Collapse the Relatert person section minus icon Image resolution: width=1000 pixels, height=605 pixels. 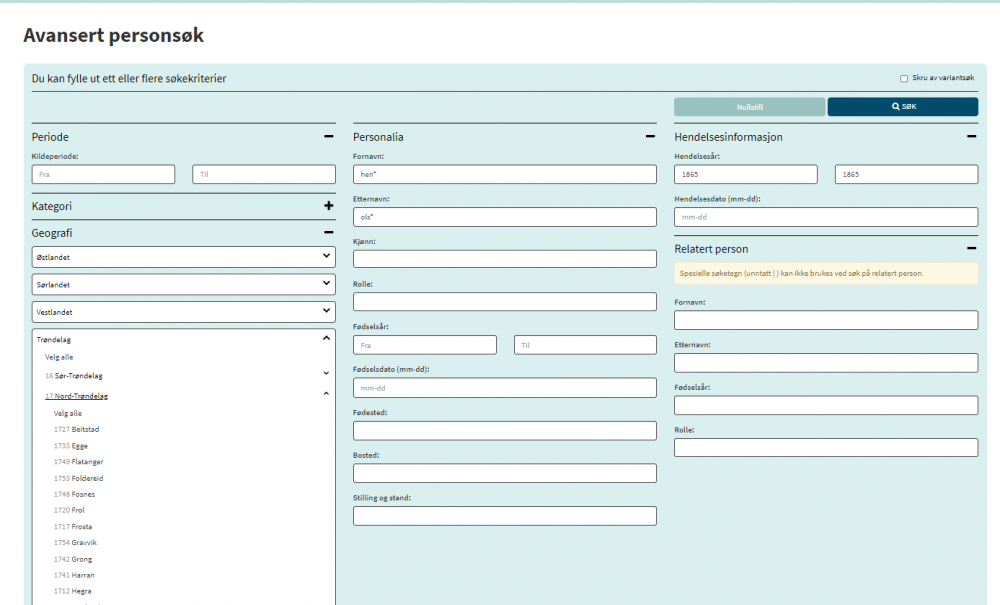pos(971,248)
